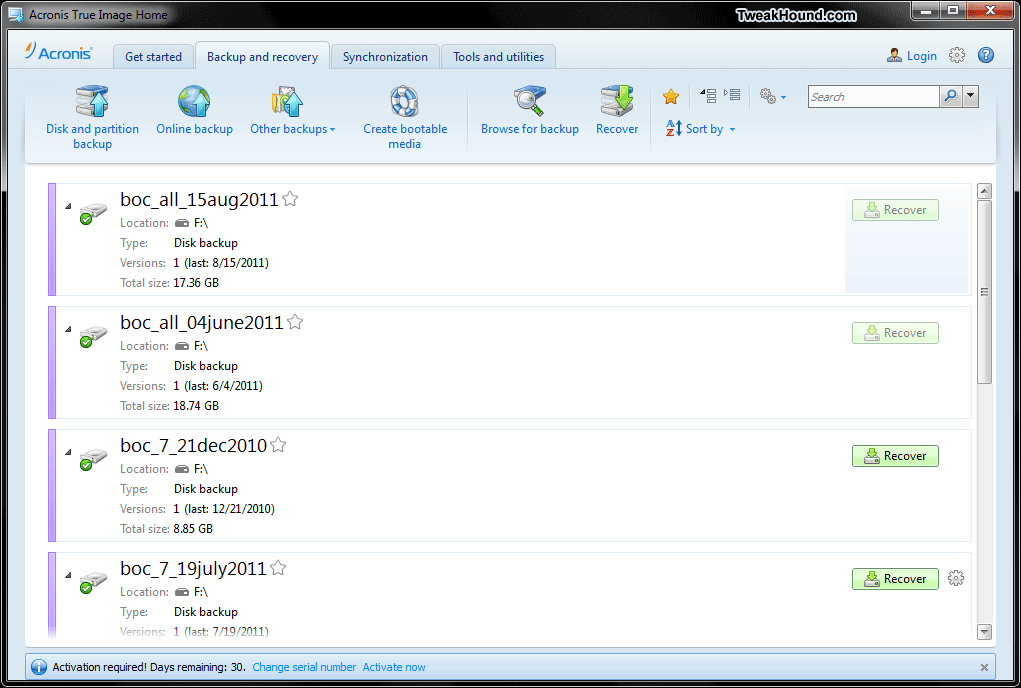This screenshot has height=688, width=1021.
Task: Click the Acronis logo
Action: [x=59, y=52]
